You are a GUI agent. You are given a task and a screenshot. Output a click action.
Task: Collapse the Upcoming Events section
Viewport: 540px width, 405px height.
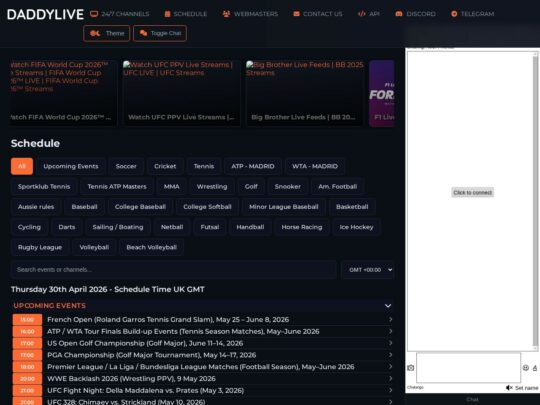tap(388, 305)
